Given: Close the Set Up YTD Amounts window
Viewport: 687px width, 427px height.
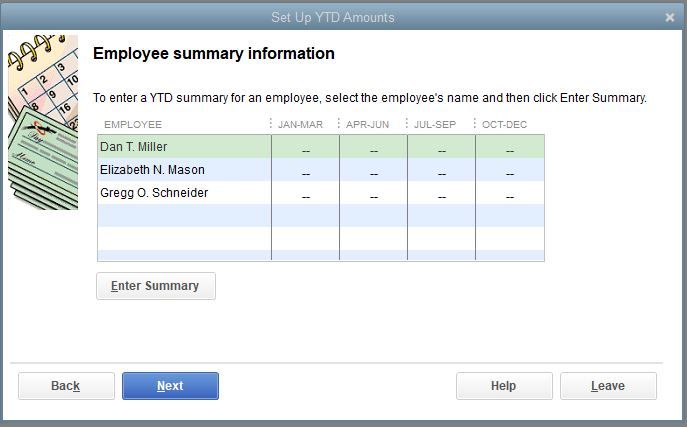Looking at the screenshot, I should (670, 17).
